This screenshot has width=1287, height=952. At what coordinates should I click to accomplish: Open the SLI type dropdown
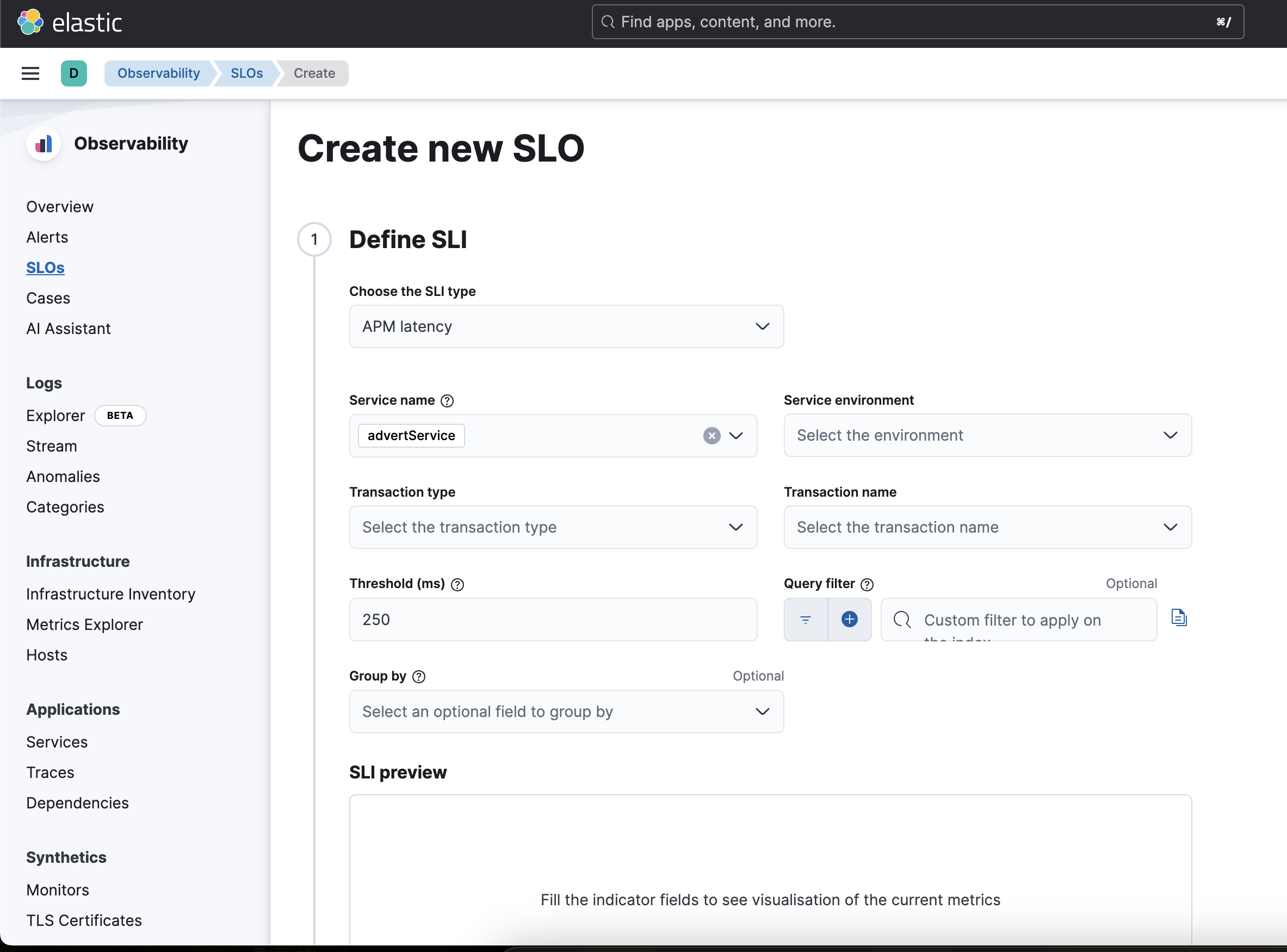point(566,326)
